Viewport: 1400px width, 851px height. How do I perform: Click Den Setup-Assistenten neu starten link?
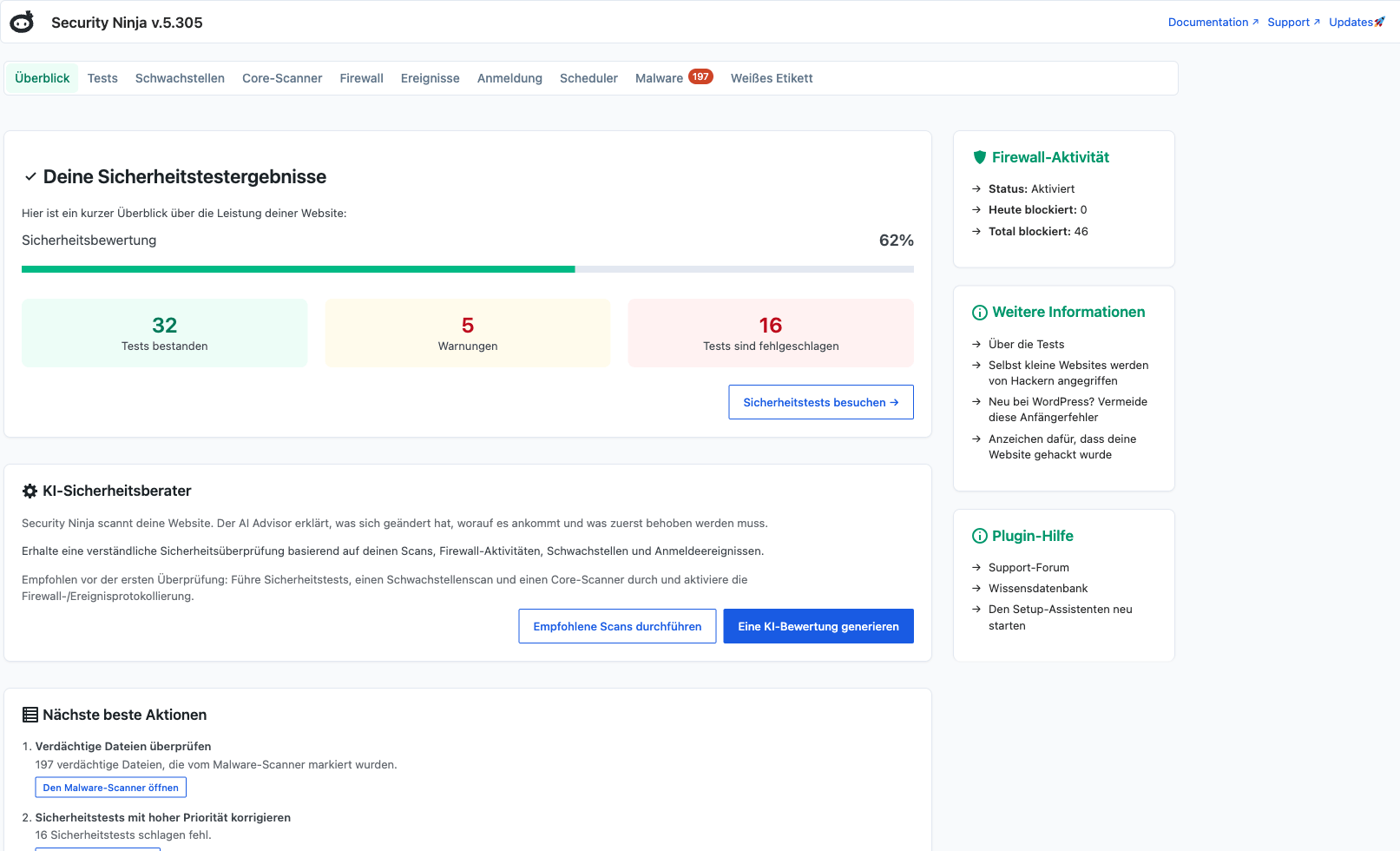click(1061, 617)
